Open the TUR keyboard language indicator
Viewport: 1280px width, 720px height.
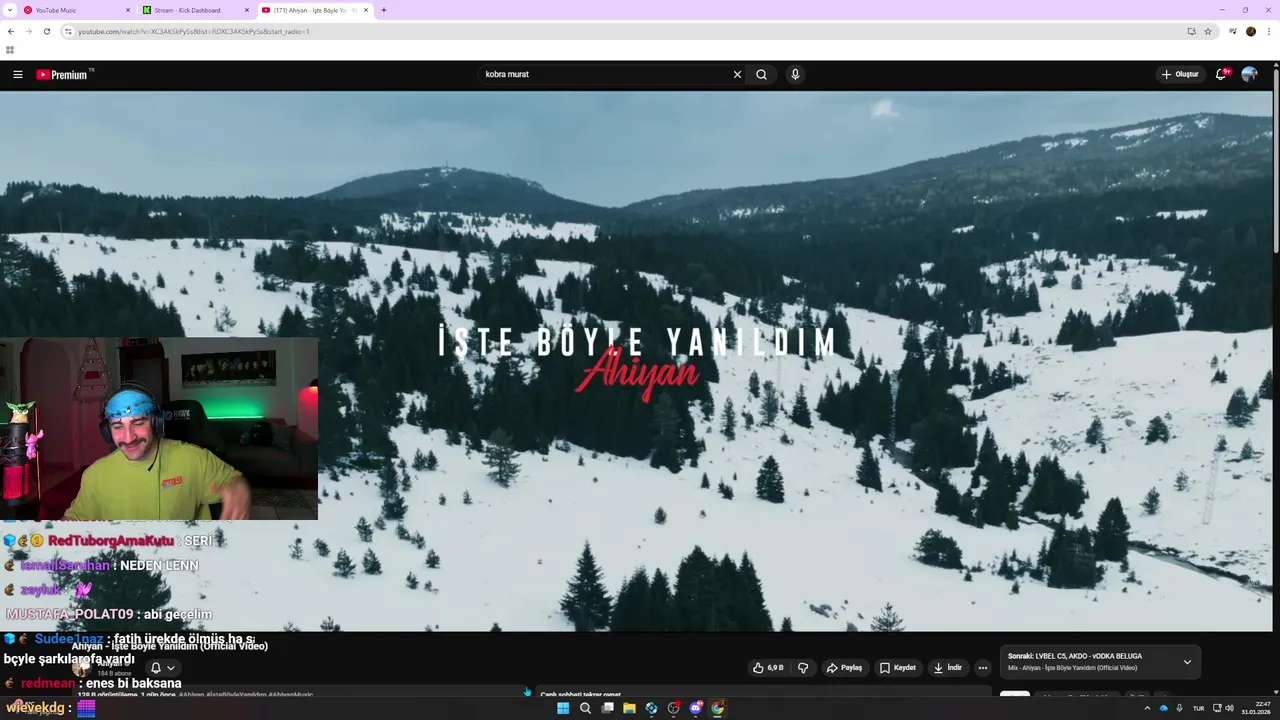1198,708
